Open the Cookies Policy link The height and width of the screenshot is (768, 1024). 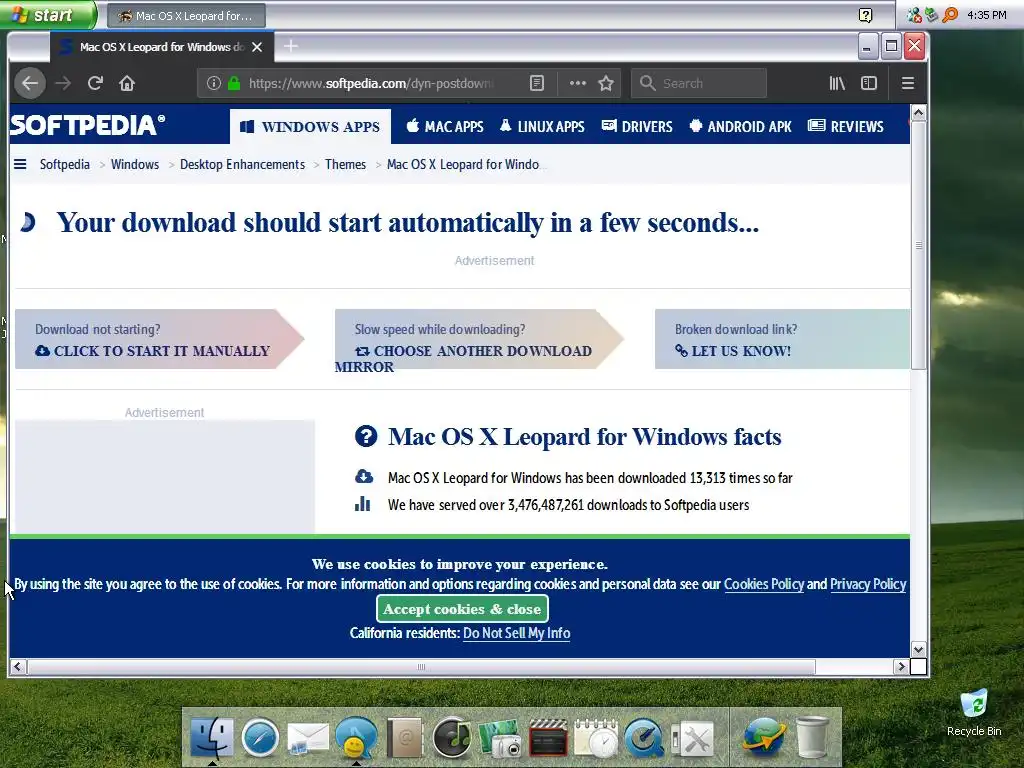(x=764, y=584)
